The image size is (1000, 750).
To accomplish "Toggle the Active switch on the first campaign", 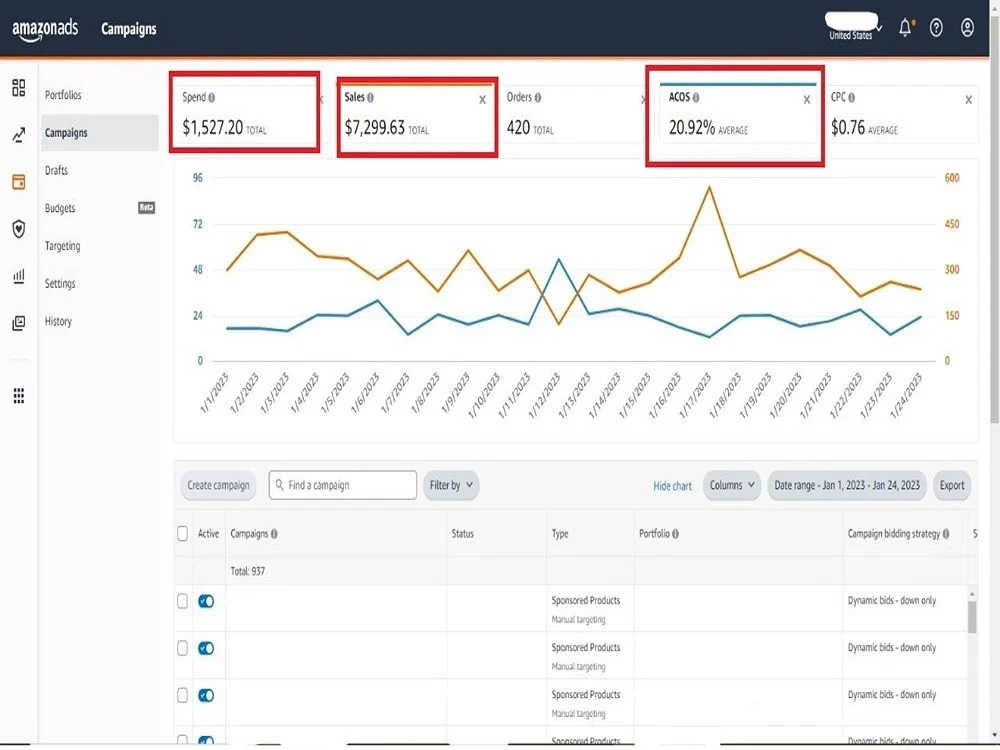I will click(205, 601).
